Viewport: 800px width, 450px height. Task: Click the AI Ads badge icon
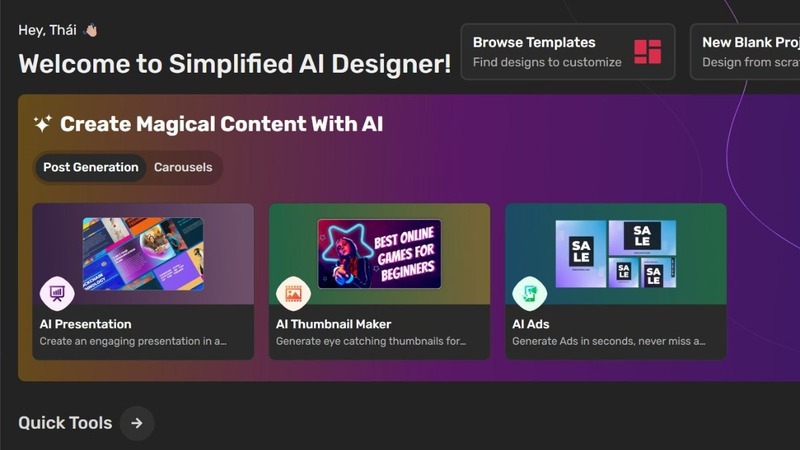530,293
